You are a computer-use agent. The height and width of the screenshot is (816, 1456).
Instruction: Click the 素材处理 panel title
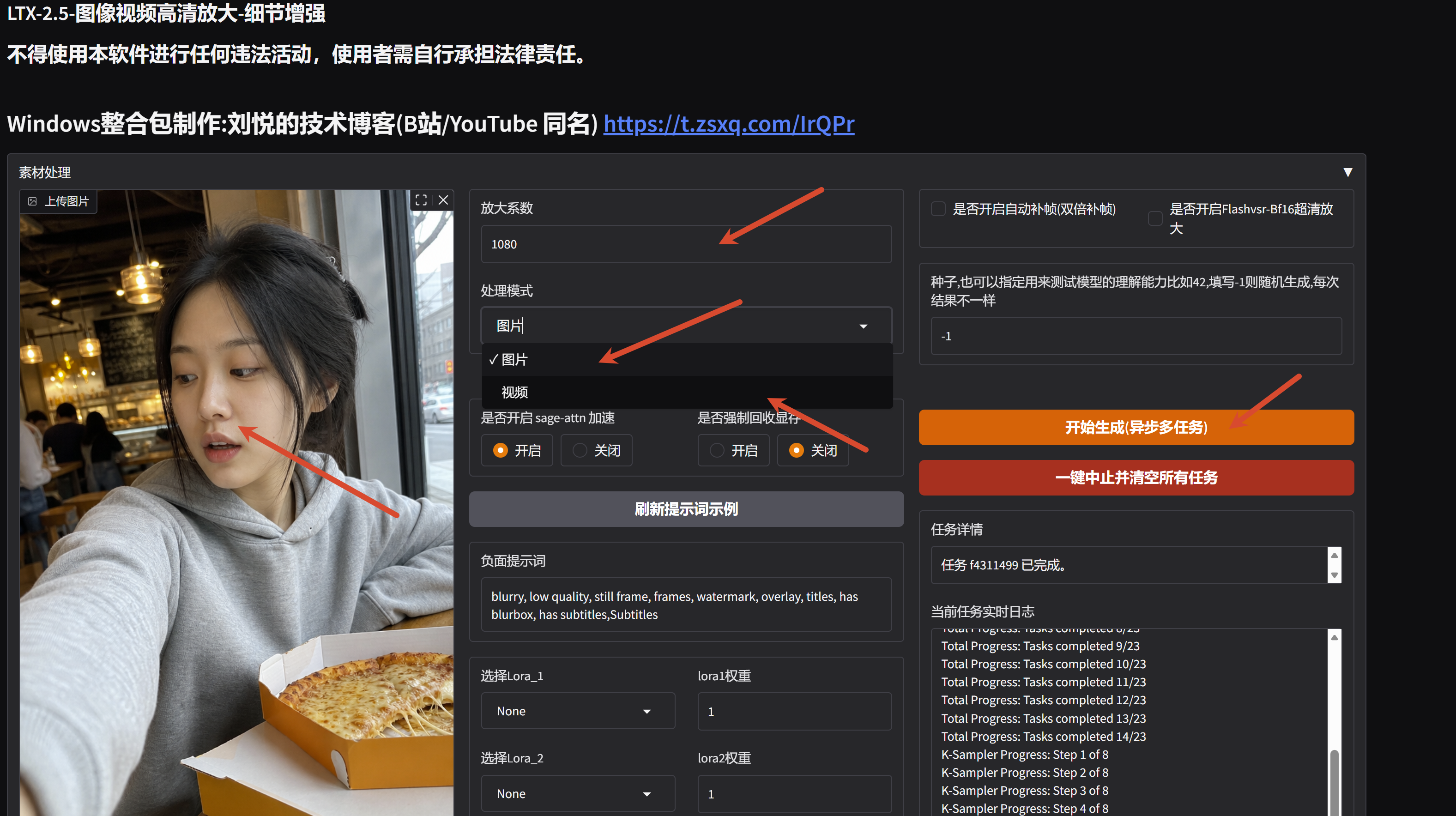(x=45, y=172)
